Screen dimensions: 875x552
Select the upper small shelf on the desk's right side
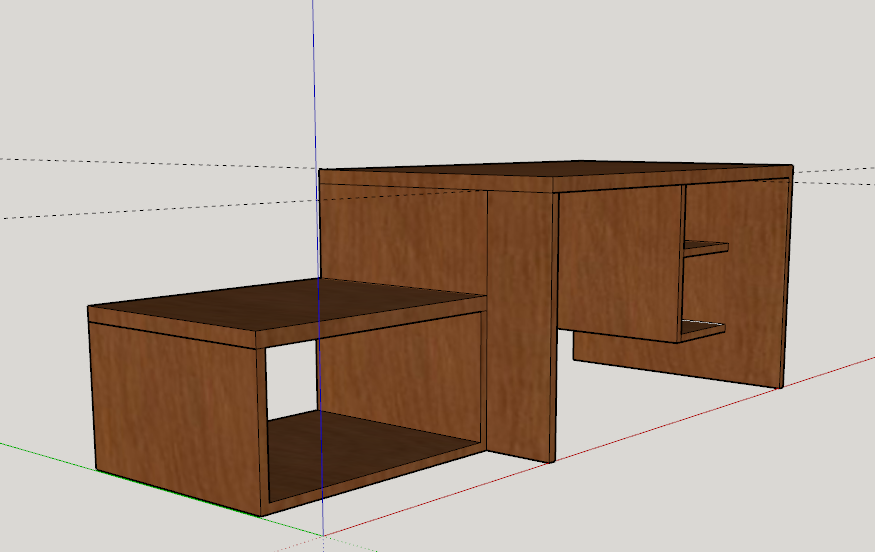point(705,246)
